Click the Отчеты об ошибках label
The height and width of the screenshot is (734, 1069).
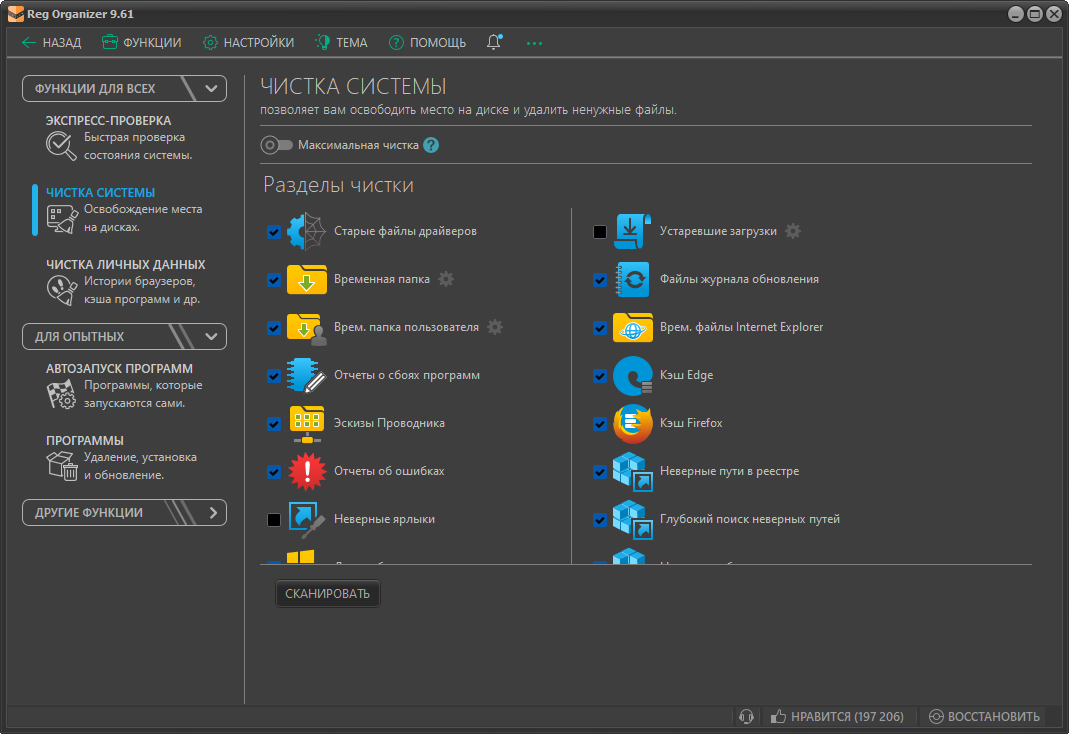pos(389,471)
